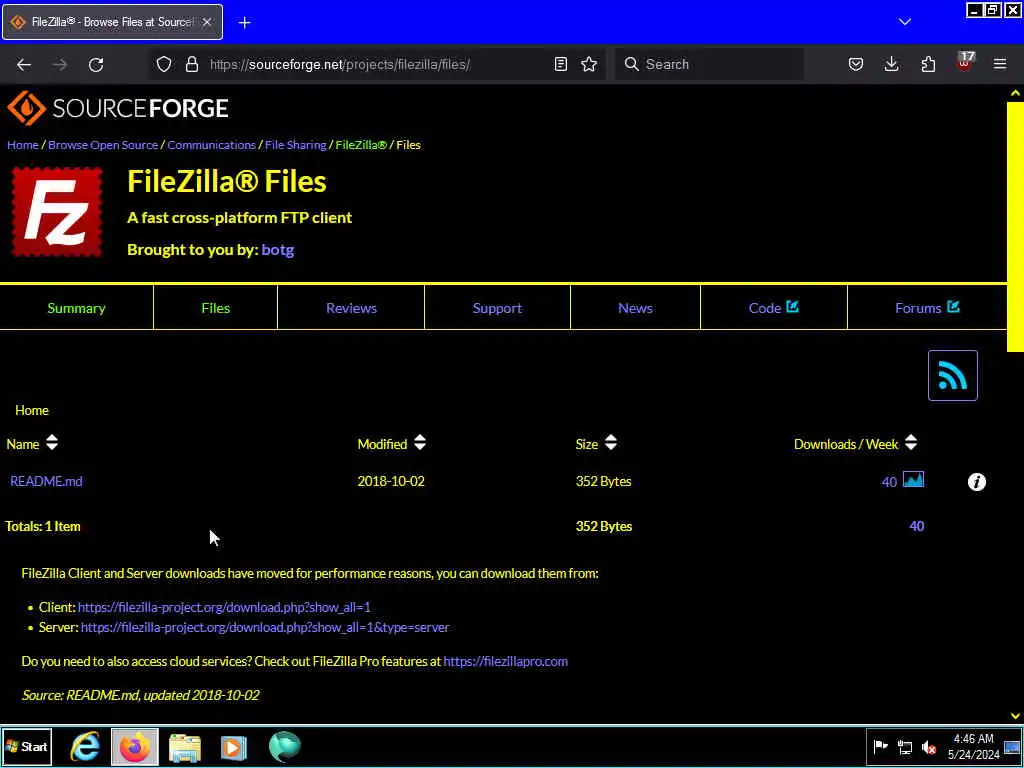Screen dimensions: 1024x768
Task: Open README.md downloads stats chart icon
Action: pyautogui.click(x=913, y=480)
